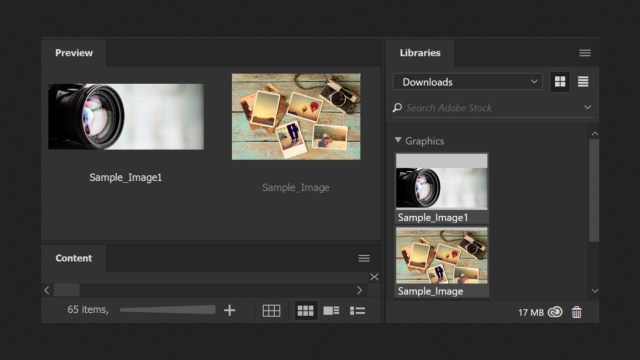The height and width of the screenshot is (360, 640).
Task: Collapse the Graphics section
Action: (x=398, y=140)
